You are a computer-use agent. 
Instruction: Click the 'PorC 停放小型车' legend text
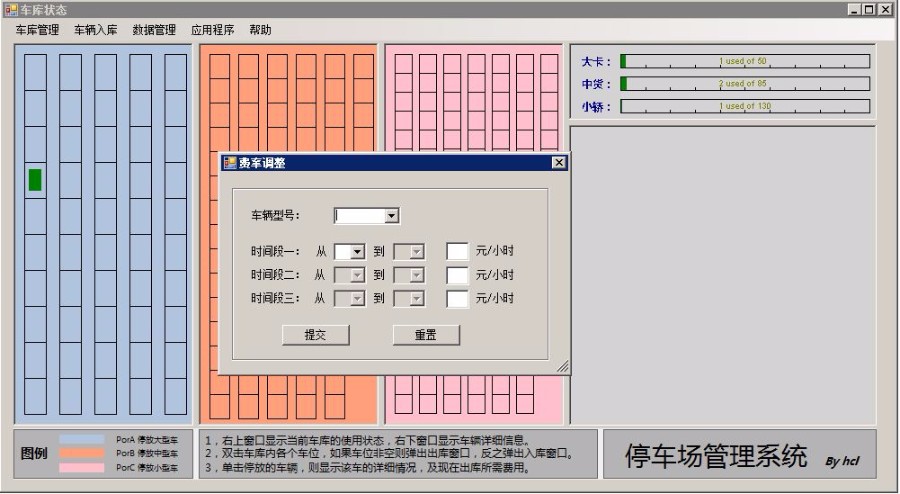(147, 468)
